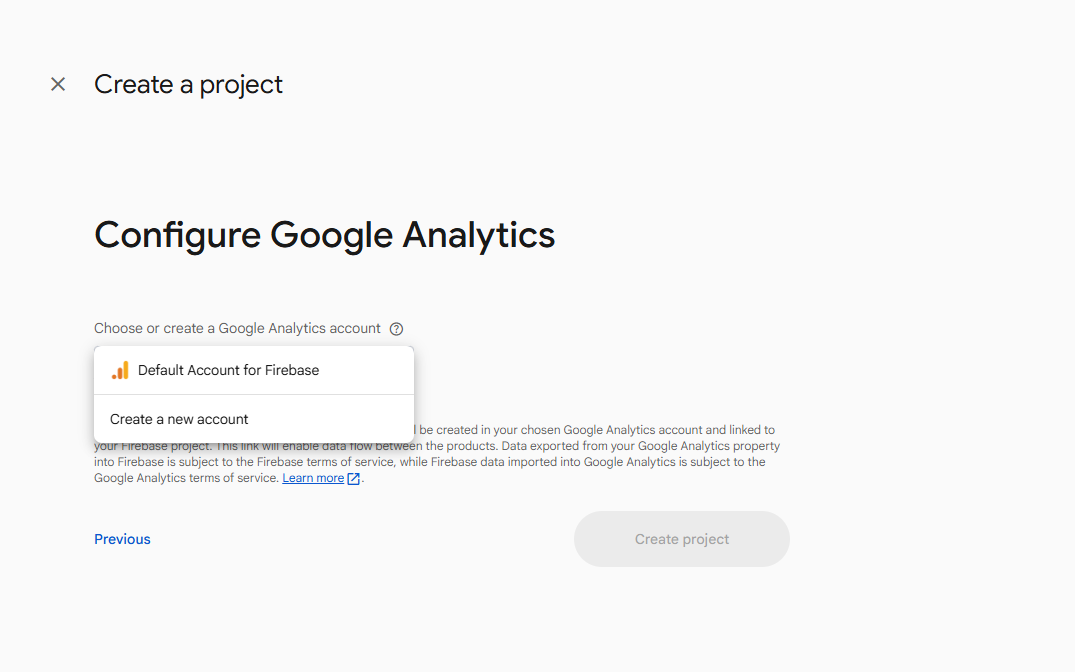Collapse the open account selection dropdown
1075x672 pixels.
(x=253, y=369)
